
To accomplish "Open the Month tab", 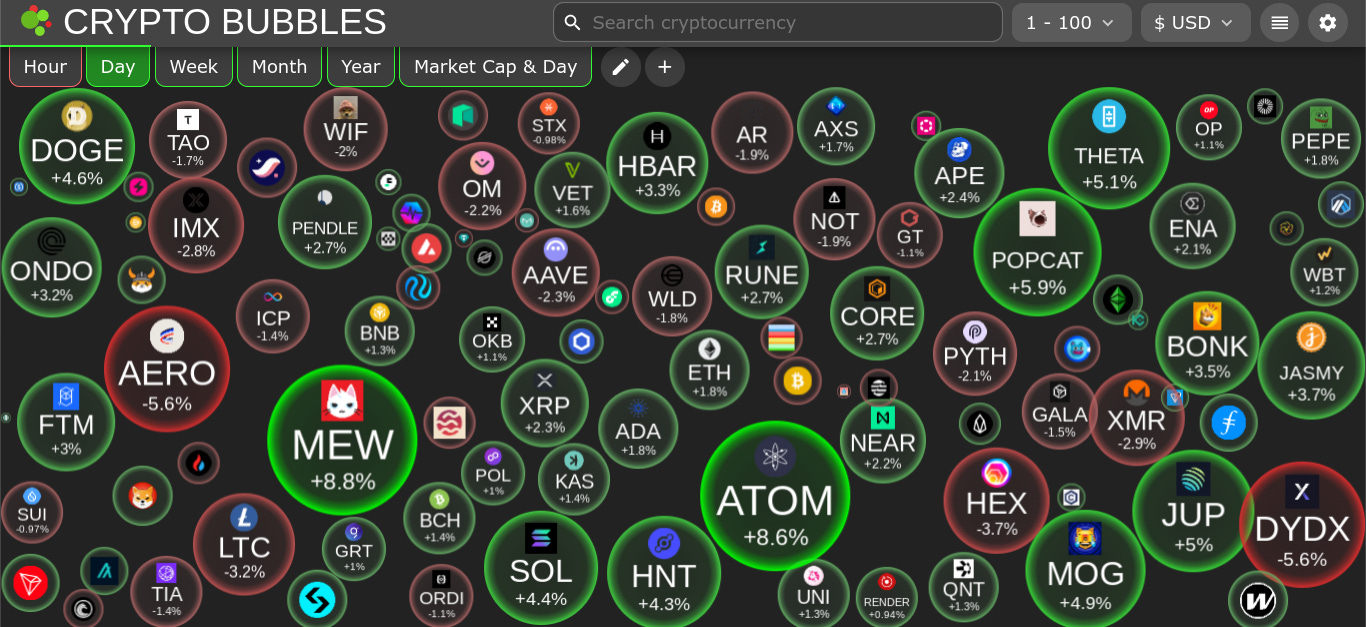I will 280,67.
